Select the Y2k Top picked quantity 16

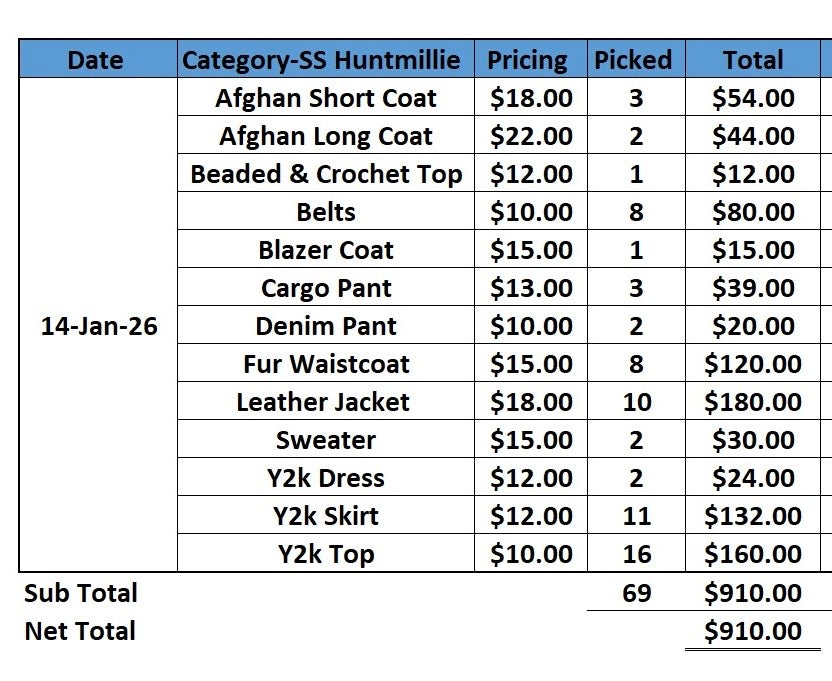click(636, 554)
